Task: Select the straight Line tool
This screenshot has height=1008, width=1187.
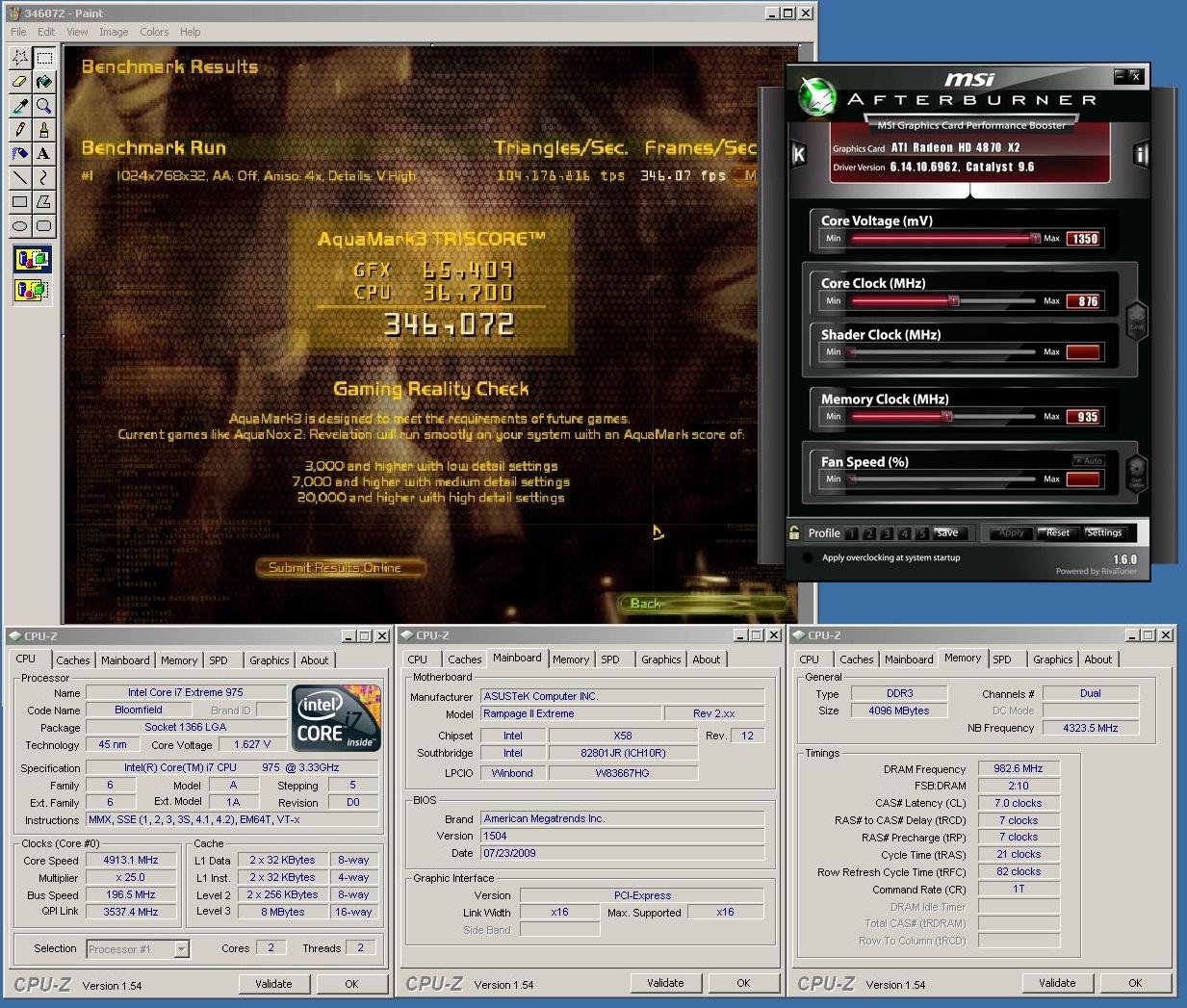Action: tap(19, 178)
